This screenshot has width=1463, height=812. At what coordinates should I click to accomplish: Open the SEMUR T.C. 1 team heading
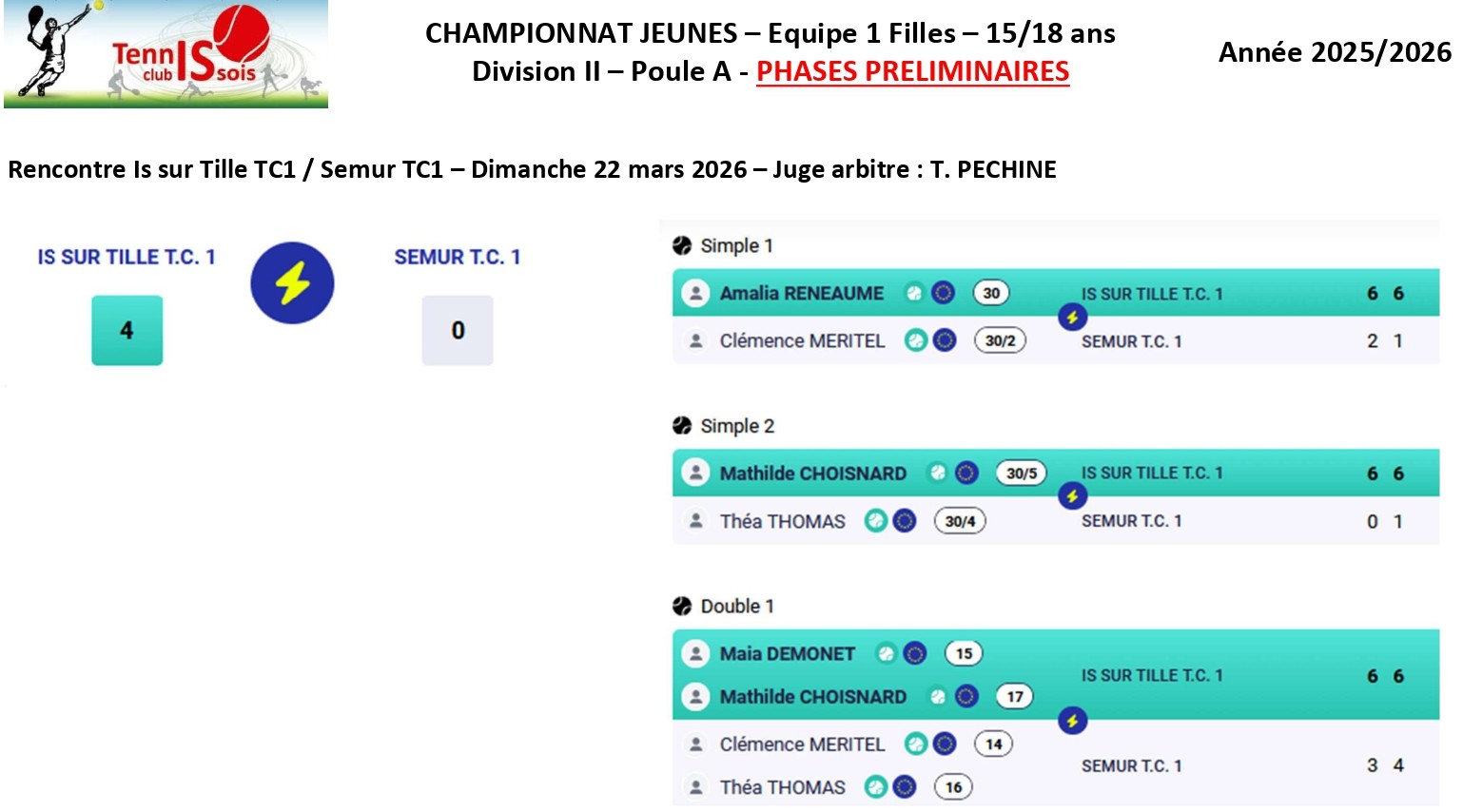point(458,257)
